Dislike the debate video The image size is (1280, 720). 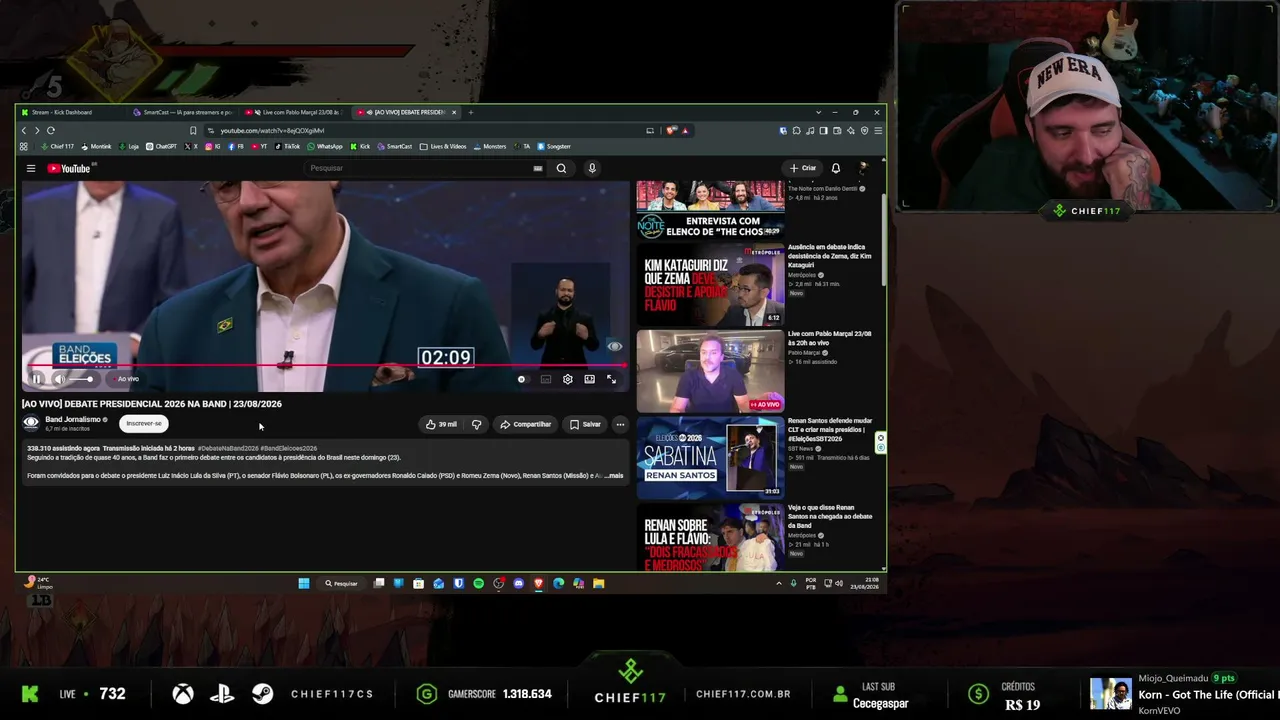coord(476,424)
